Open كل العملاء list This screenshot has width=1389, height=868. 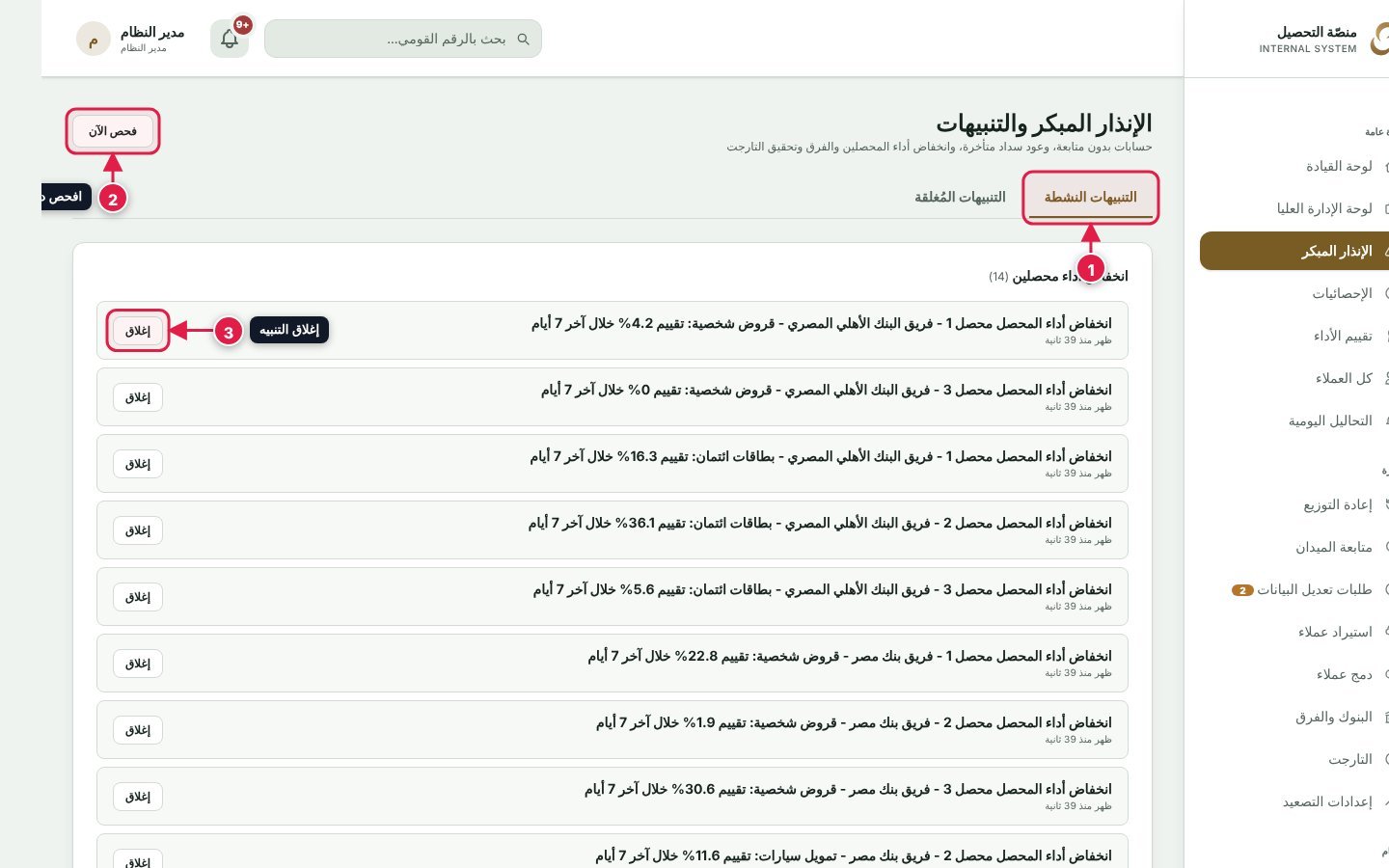tap(1294, 378)
